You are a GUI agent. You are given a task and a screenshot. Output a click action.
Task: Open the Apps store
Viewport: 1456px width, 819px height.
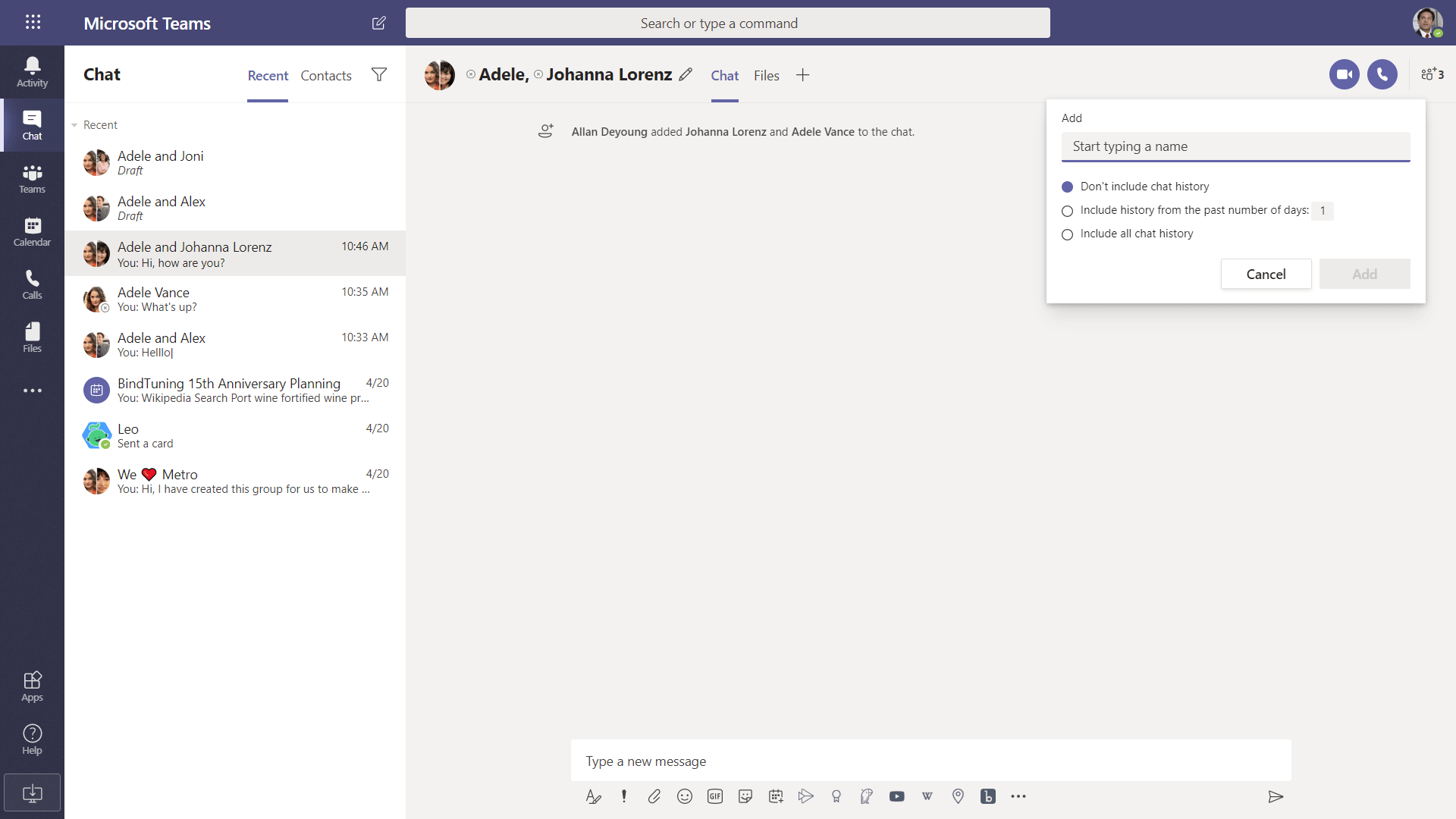[x=32, y=686]
